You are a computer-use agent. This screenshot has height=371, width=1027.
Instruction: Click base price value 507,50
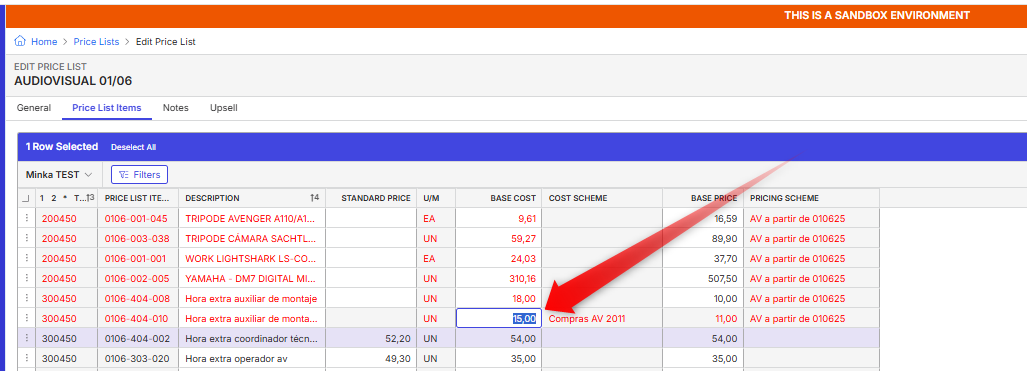(723, 278)
